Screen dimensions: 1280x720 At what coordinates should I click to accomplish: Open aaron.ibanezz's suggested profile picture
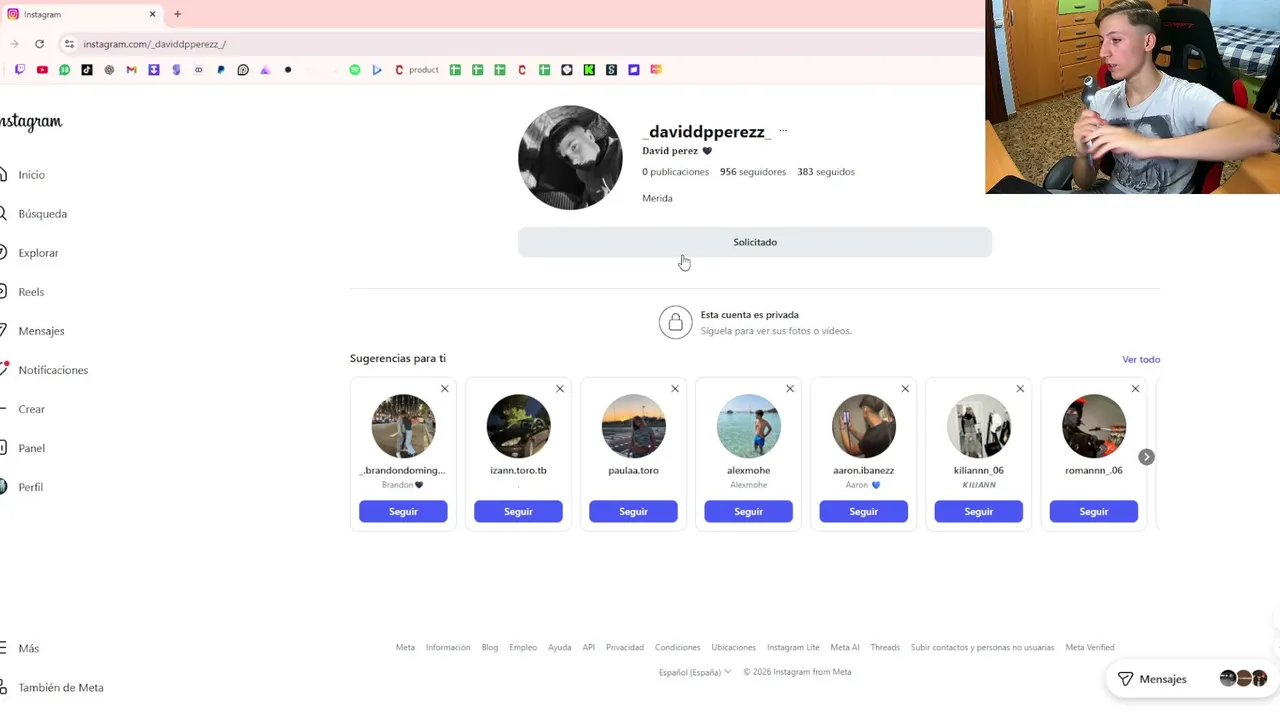click(863, 426)
